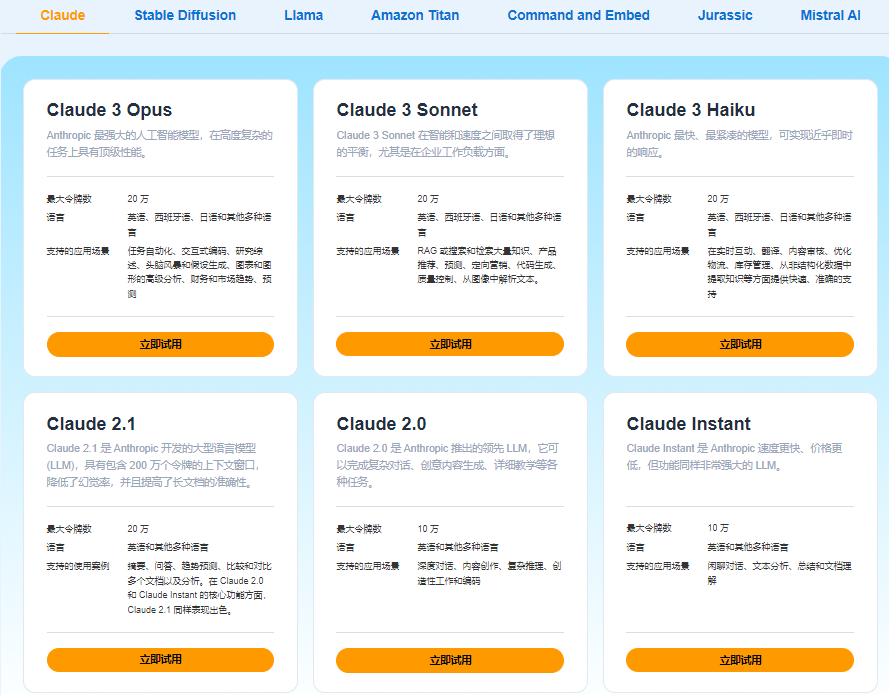Click 立即试用 under Claude 2.0

point(450,660)
